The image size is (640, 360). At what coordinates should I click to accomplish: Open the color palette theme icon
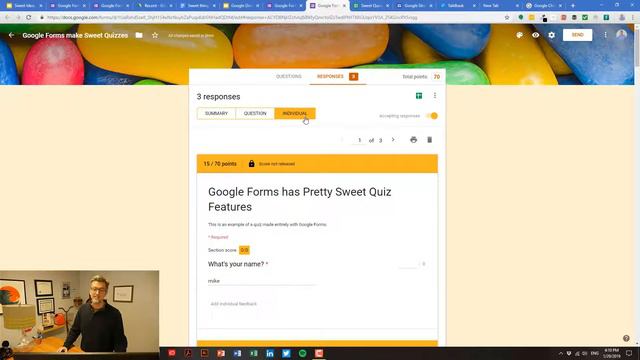pos(519,35)
